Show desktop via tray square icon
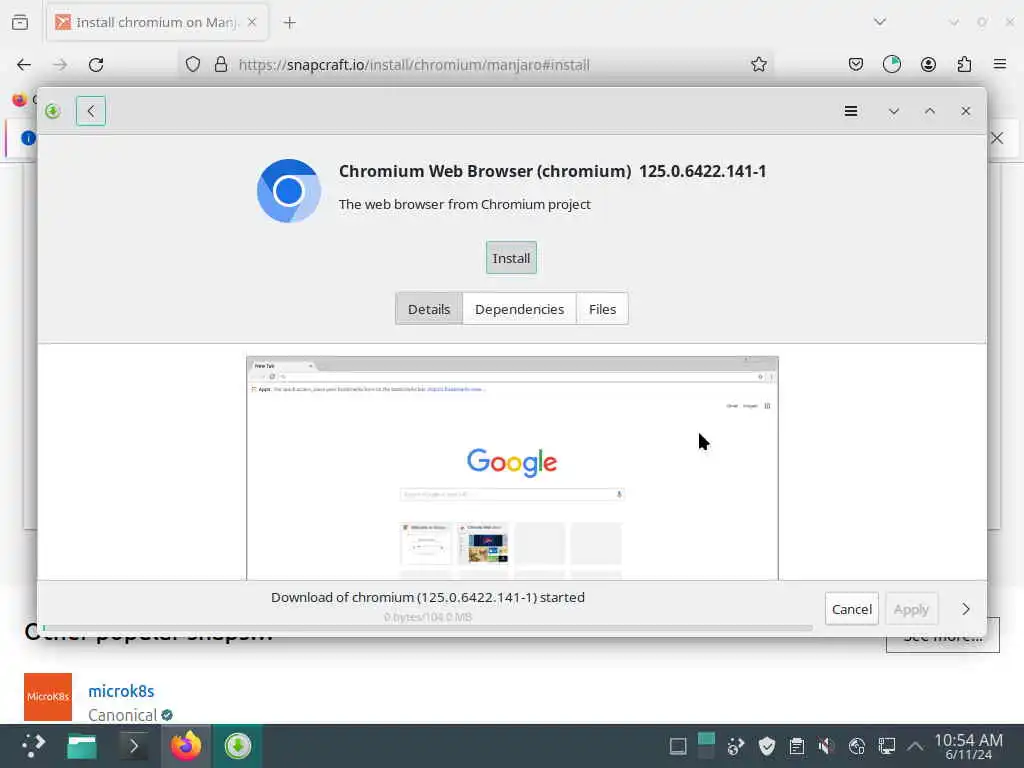Viewport: 1024px width, 768px height. tap(678, 746)
